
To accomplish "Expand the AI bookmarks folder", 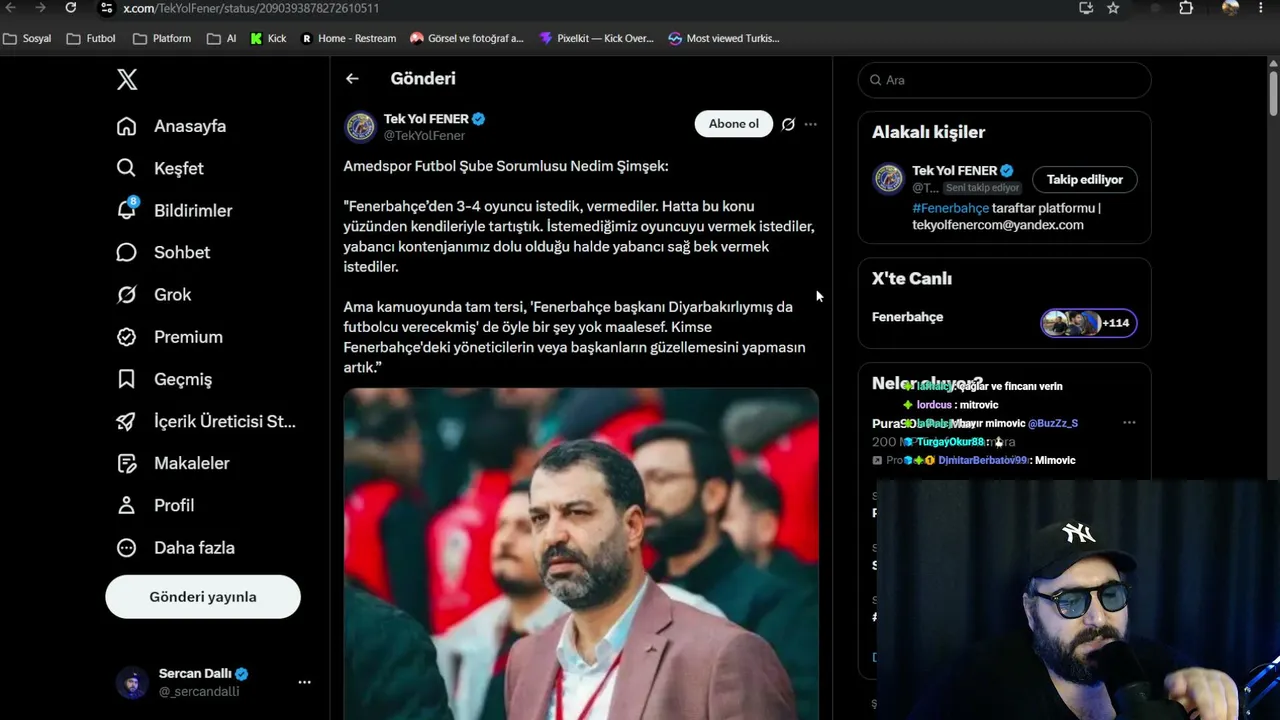I will pos(222,38).
